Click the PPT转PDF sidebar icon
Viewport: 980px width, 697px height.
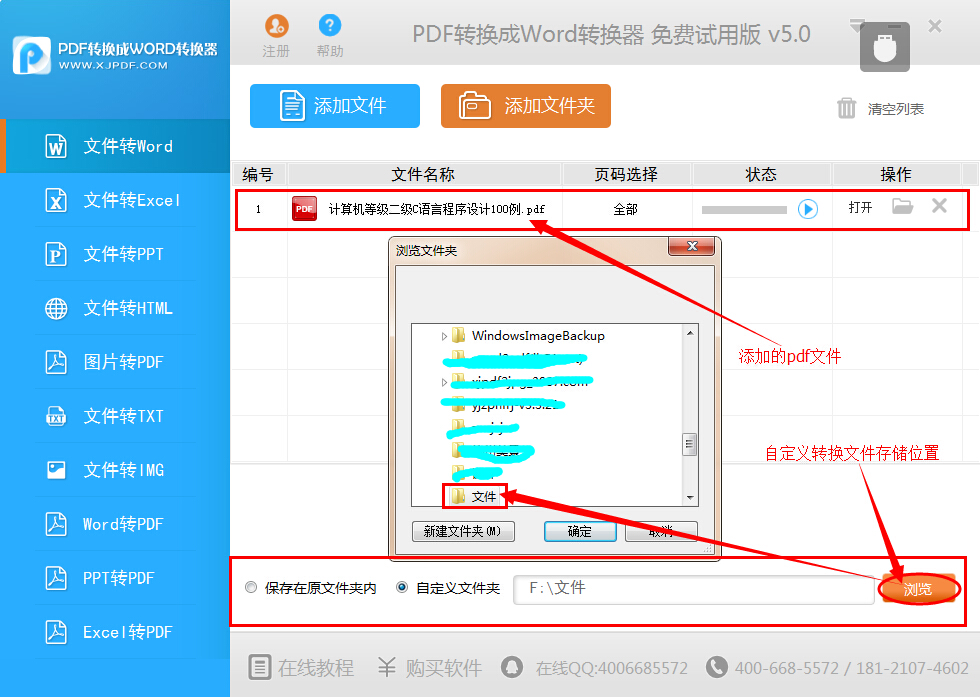(x=56, y=578)
